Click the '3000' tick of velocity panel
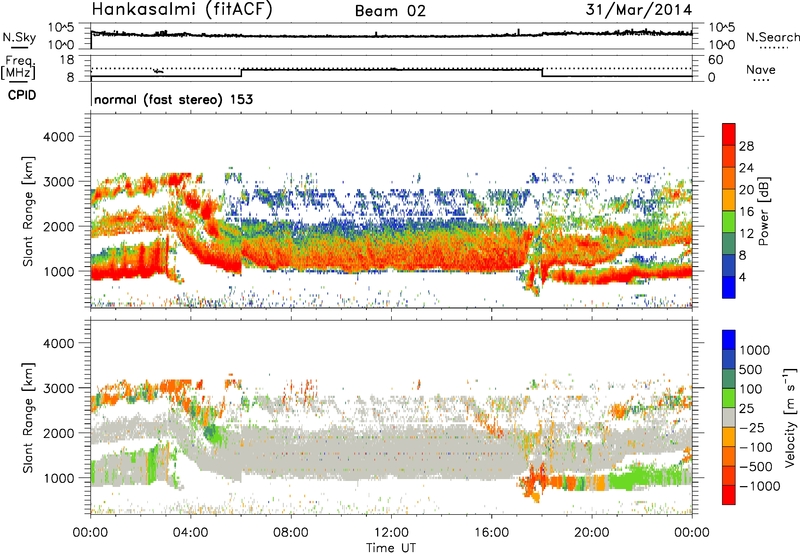This screenshot has height=554, width=800. [x=58, y=388]
